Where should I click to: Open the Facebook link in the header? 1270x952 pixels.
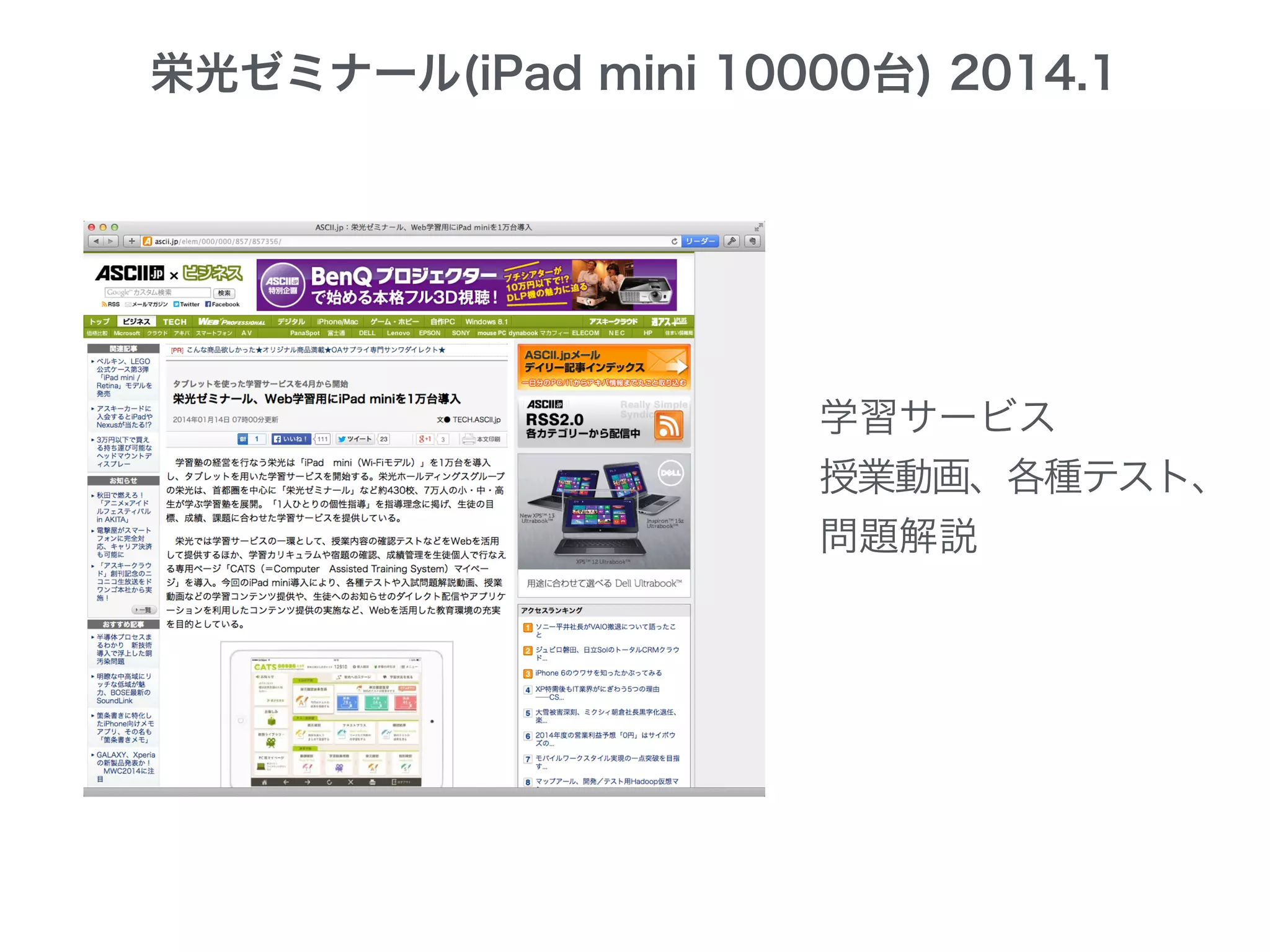point(223,304)
